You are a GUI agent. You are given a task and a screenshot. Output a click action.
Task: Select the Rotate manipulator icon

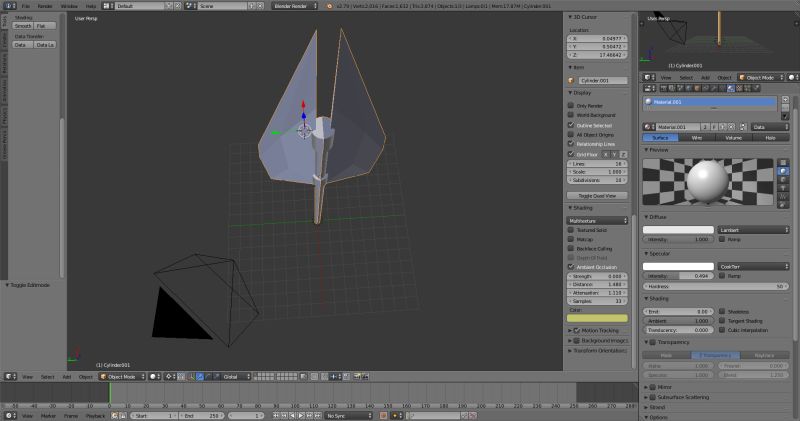tap(208, 377)
